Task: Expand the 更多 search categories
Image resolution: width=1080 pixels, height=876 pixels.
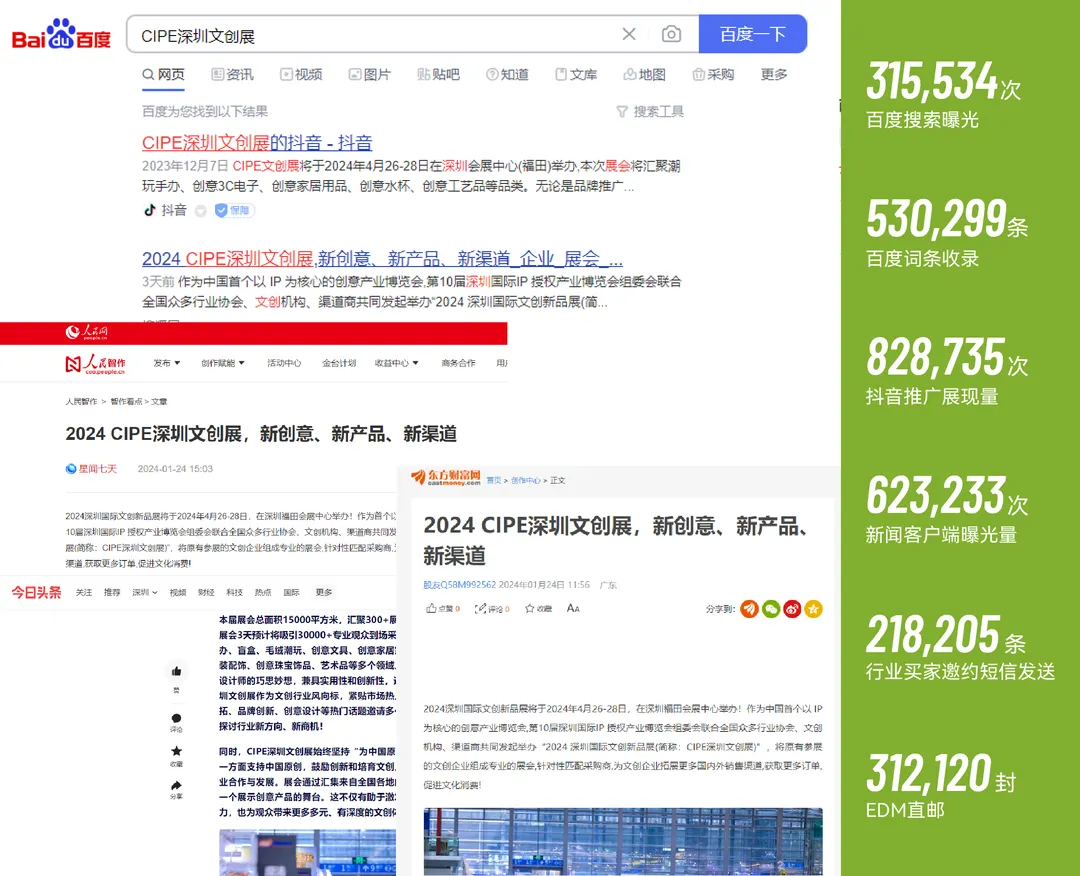Action: 774,74
